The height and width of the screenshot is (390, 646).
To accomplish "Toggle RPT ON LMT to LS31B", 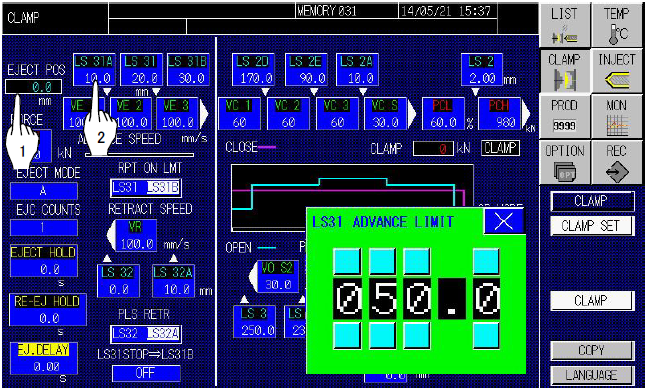I will pos(163,188).
